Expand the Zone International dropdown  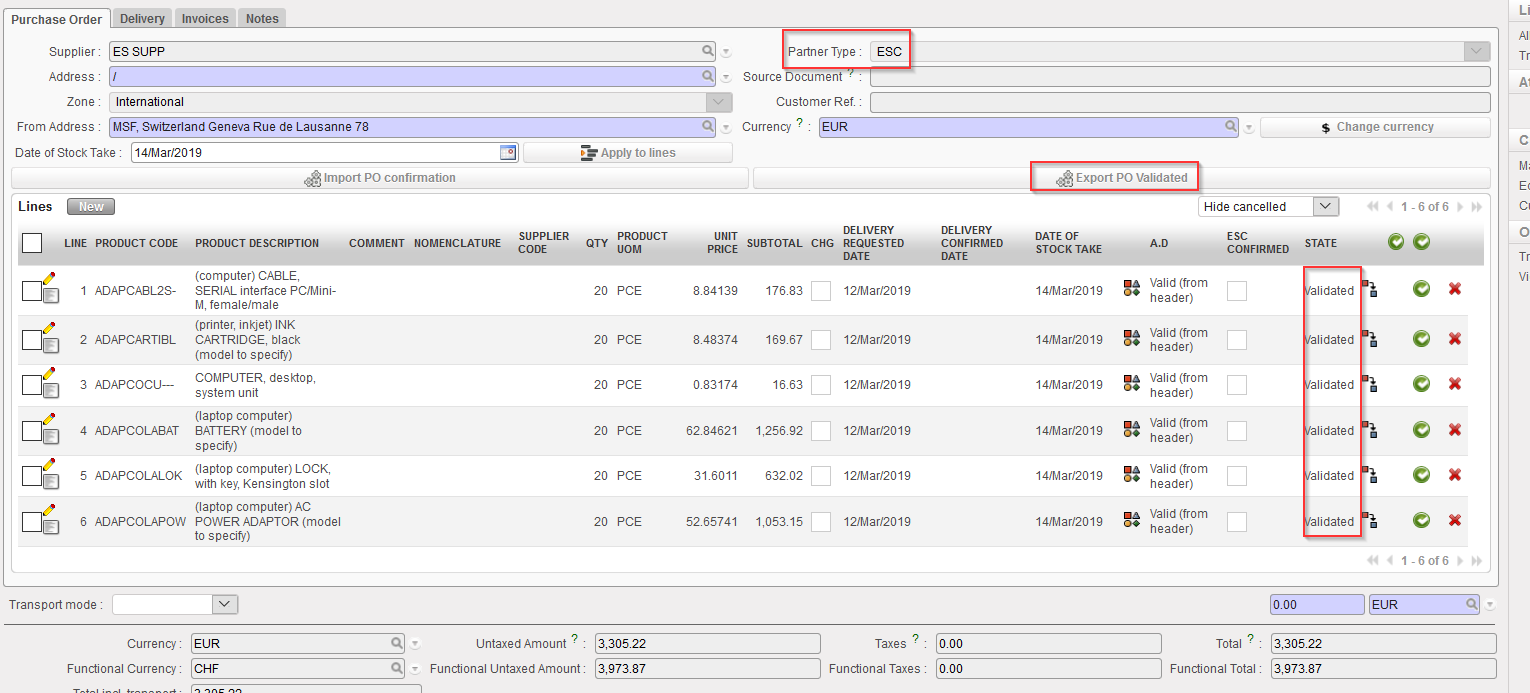(x=719, y=102)
